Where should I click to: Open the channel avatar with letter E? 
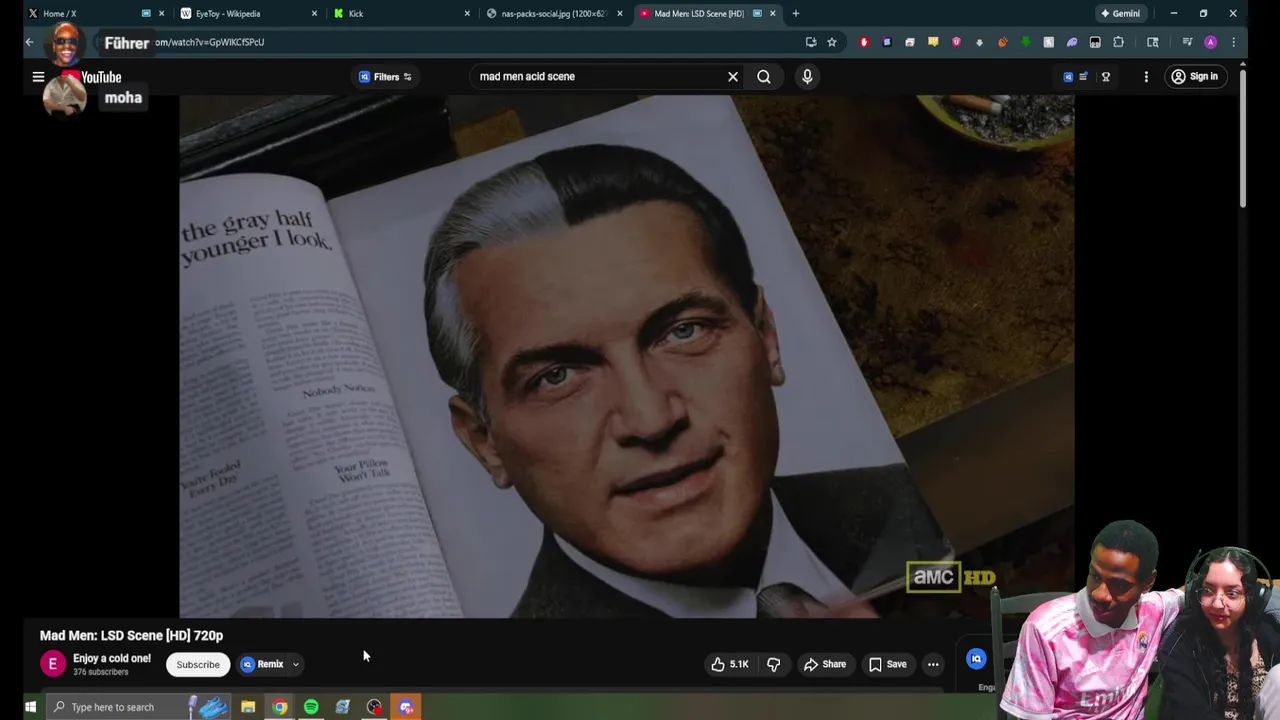53,664
